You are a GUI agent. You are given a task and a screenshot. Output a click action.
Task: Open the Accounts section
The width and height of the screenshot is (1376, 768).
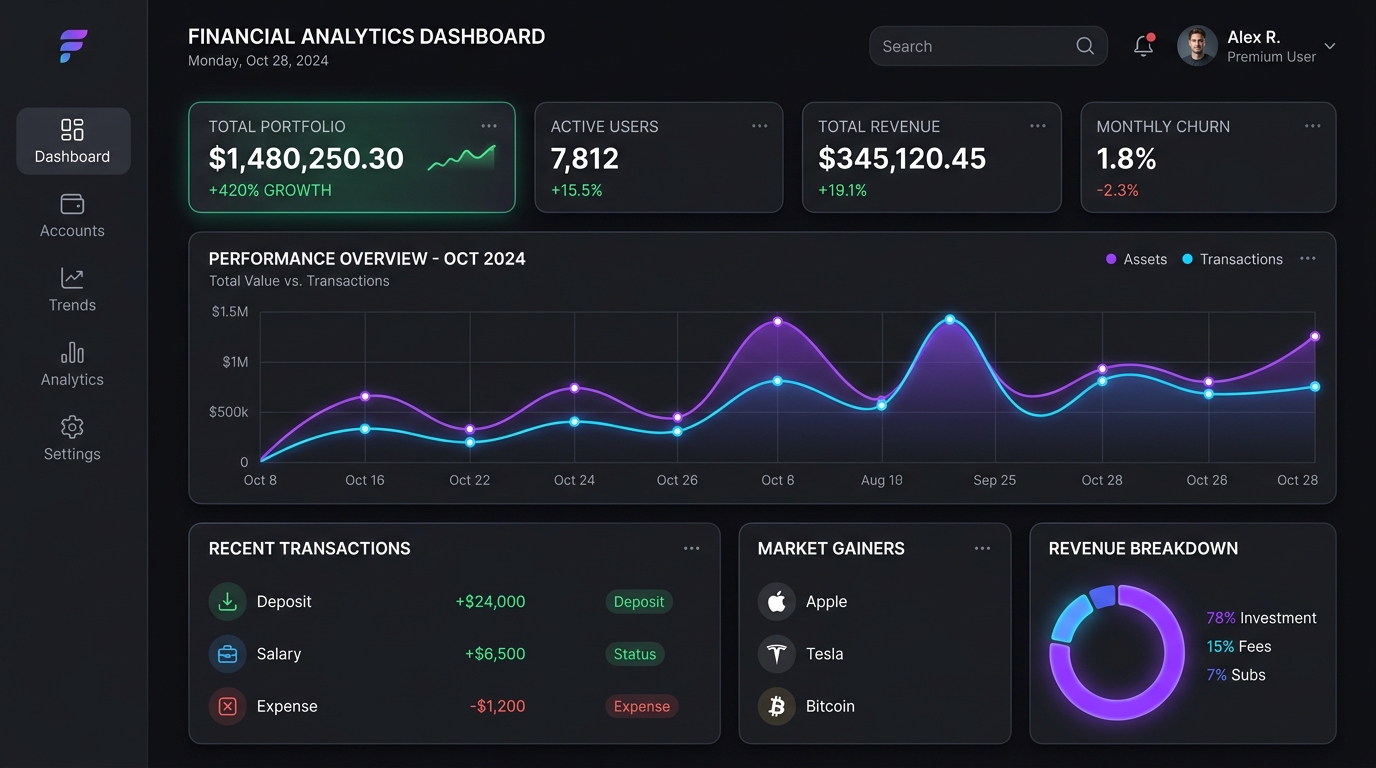click(x=72, y=216)
